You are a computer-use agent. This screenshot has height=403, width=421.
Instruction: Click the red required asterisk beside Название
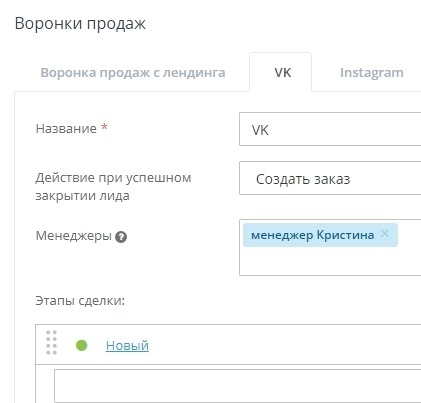(104, 127)
